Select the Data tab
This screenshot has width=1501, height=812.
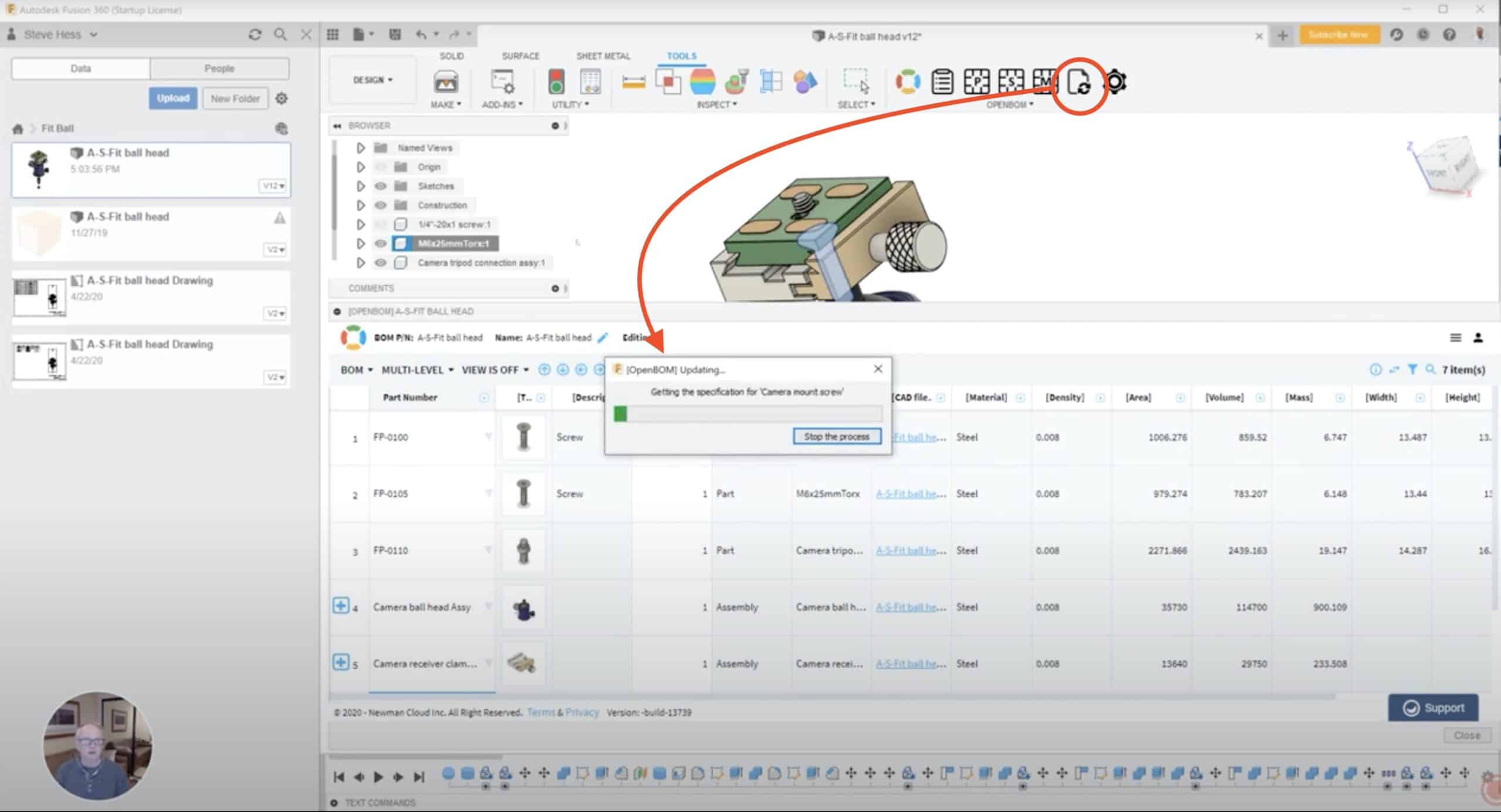tap(81, 69)
